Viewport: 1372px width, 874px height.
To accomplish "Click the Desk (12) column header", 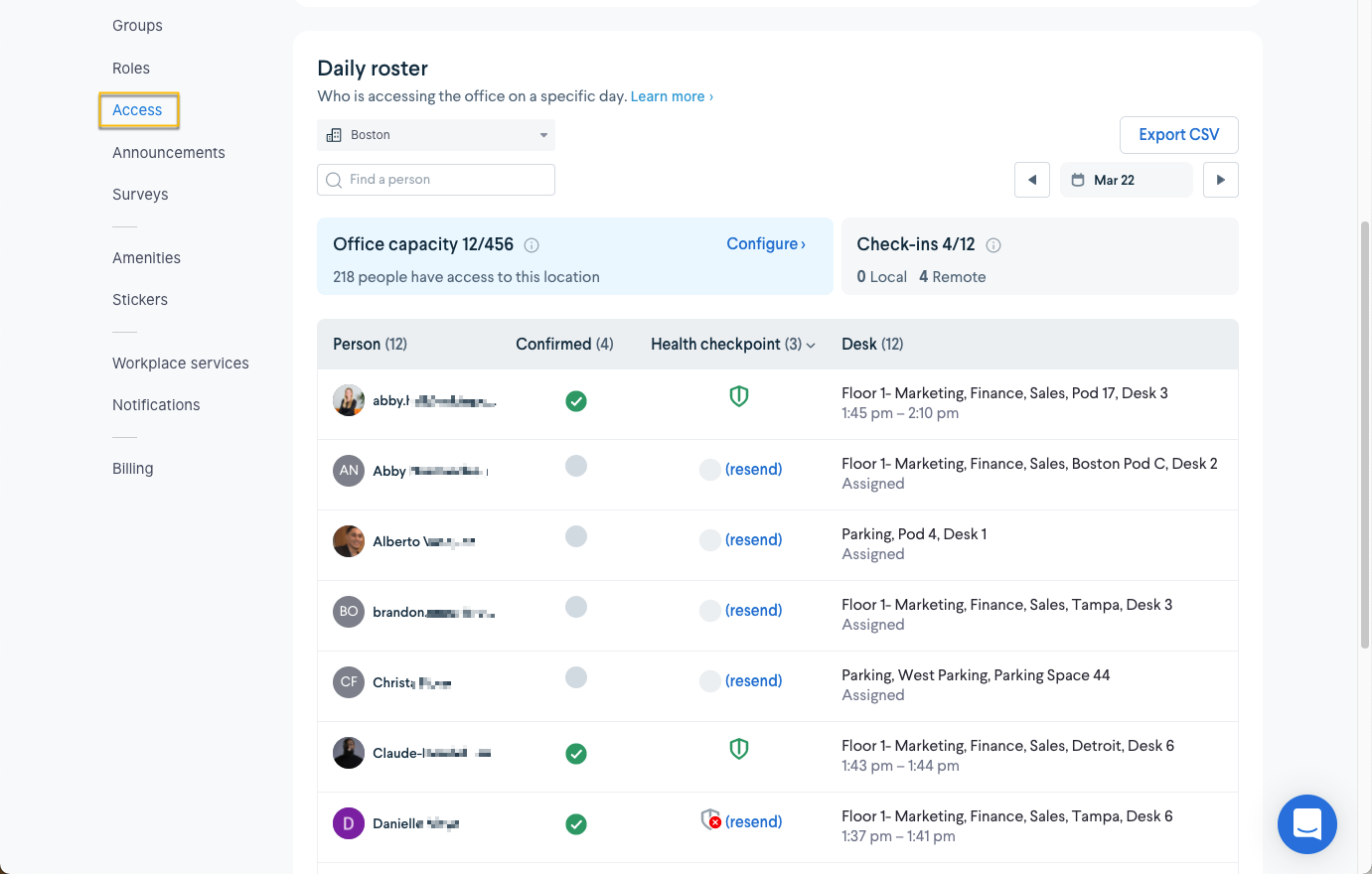I will (872, 345).
